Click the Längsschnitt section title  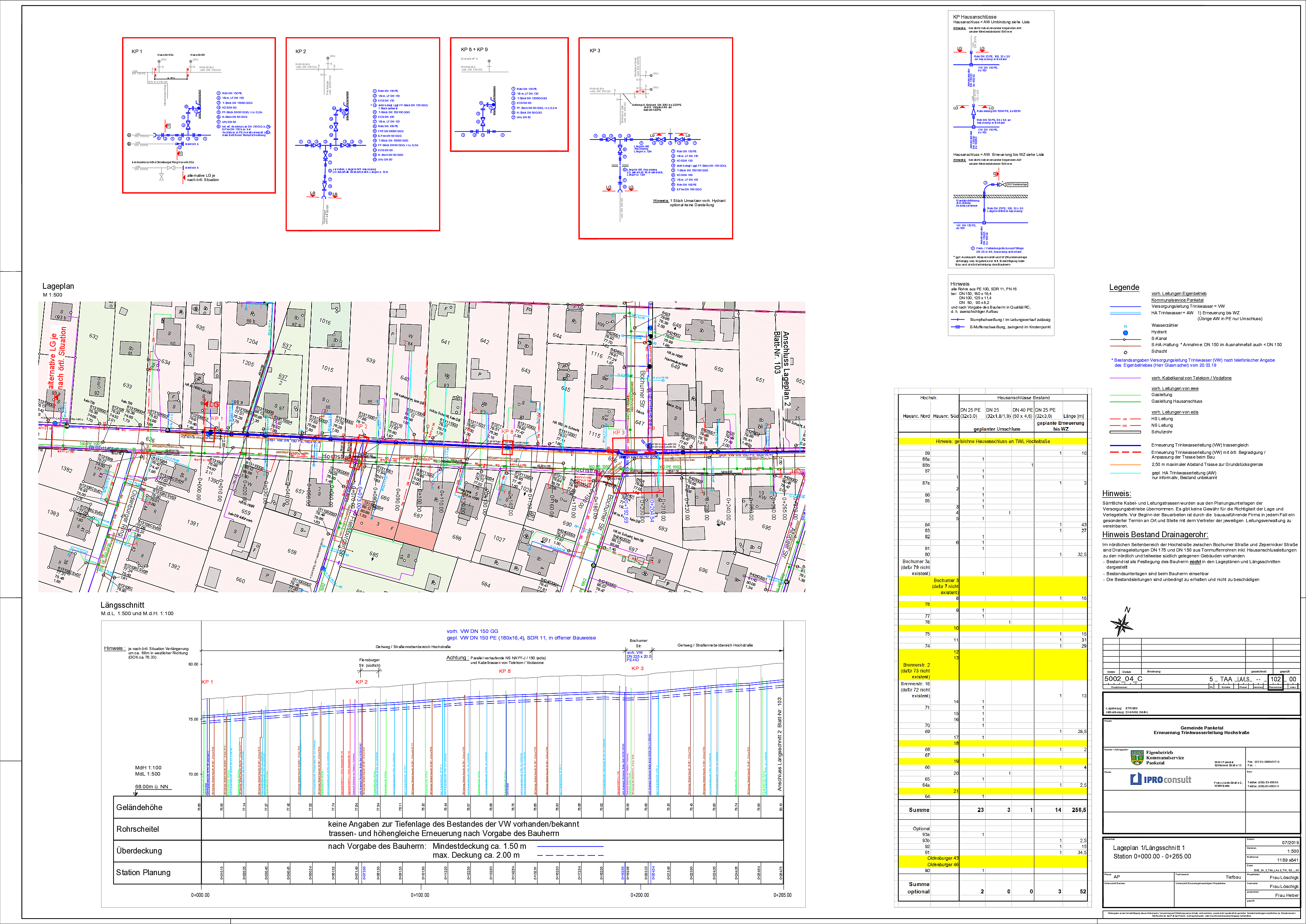pyautogui.click(x=122, y=605)
